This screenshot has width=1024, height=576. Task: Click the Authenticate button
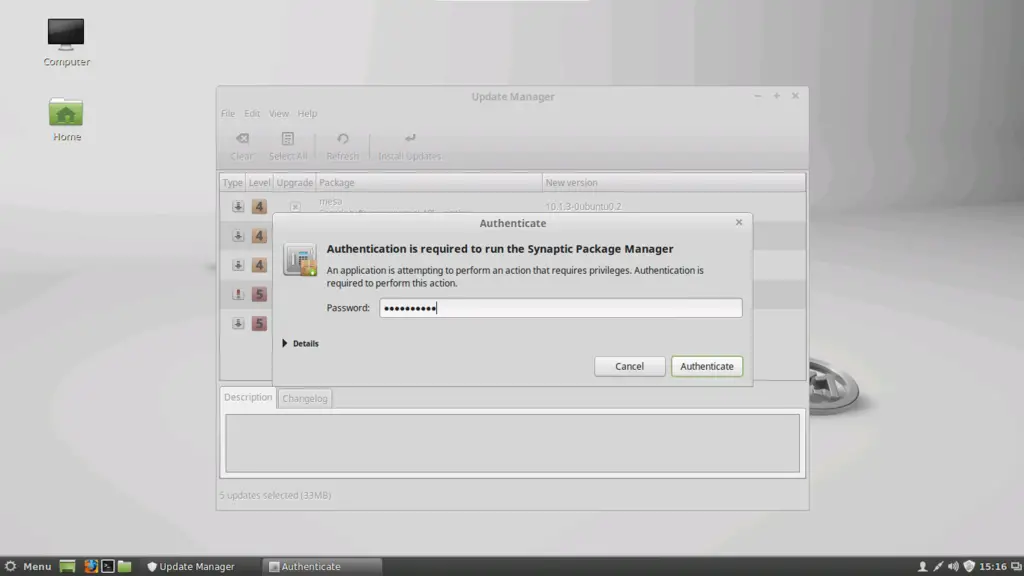707,366
